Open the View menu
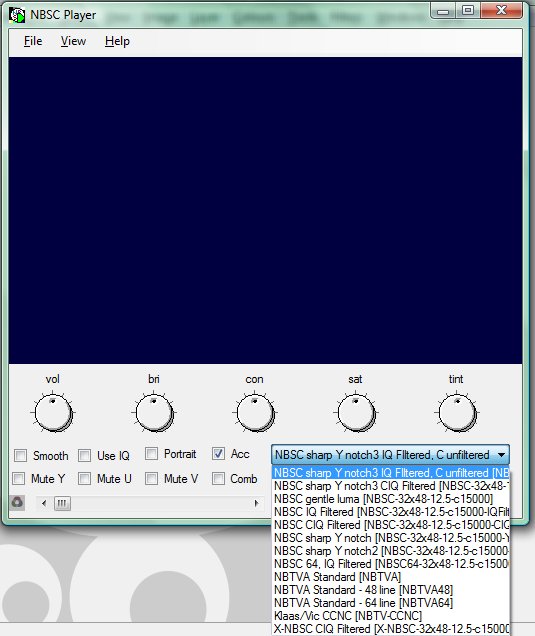535x636 pixels. pos(73,41)
